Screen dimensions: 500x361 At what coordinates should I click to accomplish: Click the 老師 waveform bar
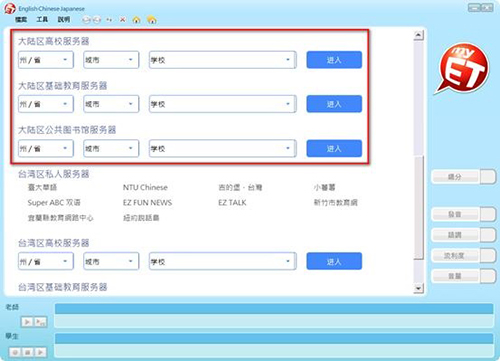[274, 309]
